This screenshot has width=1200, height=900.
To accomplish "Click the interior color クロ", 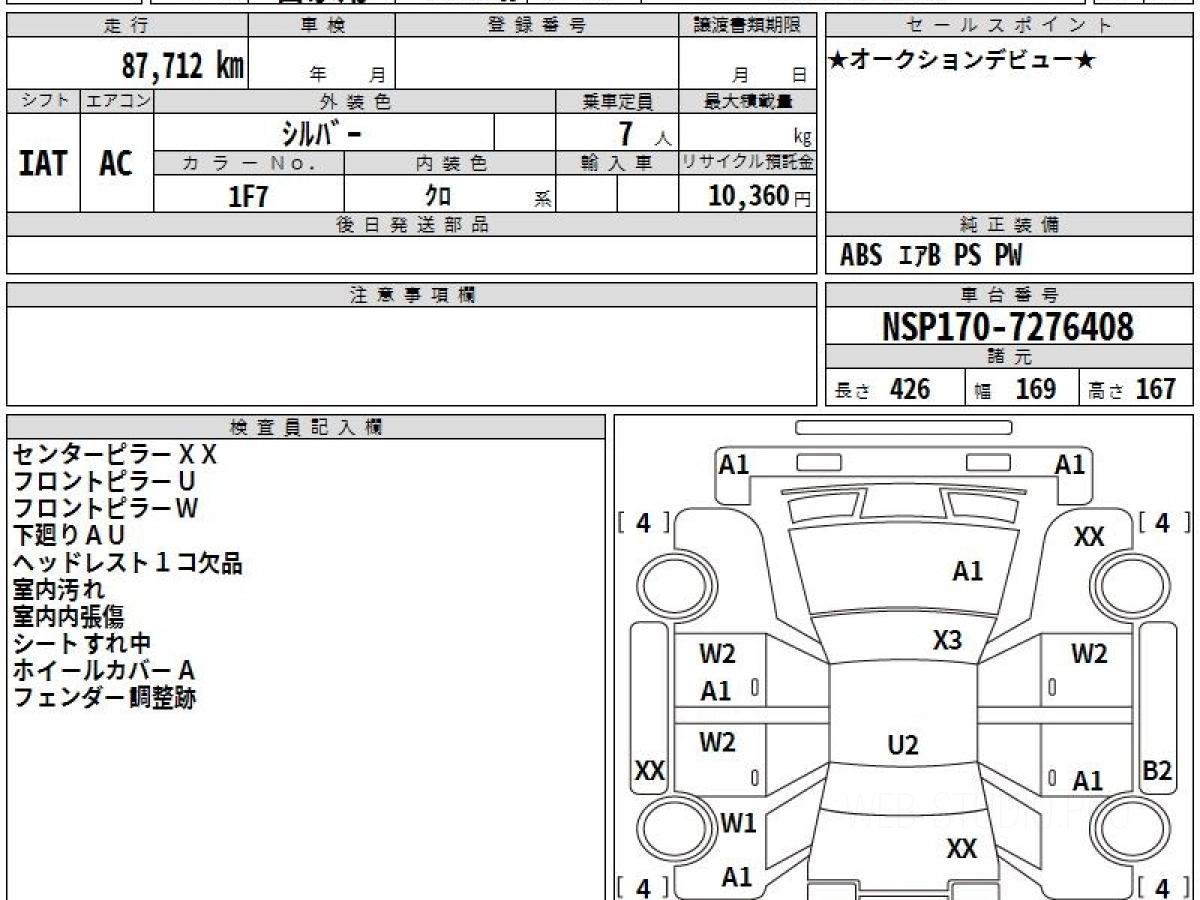I will tap(438, 195).
